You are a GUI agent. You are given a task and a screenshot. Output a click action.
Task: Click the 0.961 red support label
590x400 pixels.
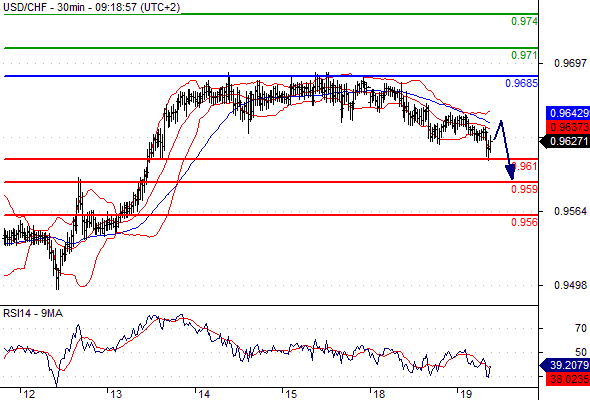pos(524,166)
